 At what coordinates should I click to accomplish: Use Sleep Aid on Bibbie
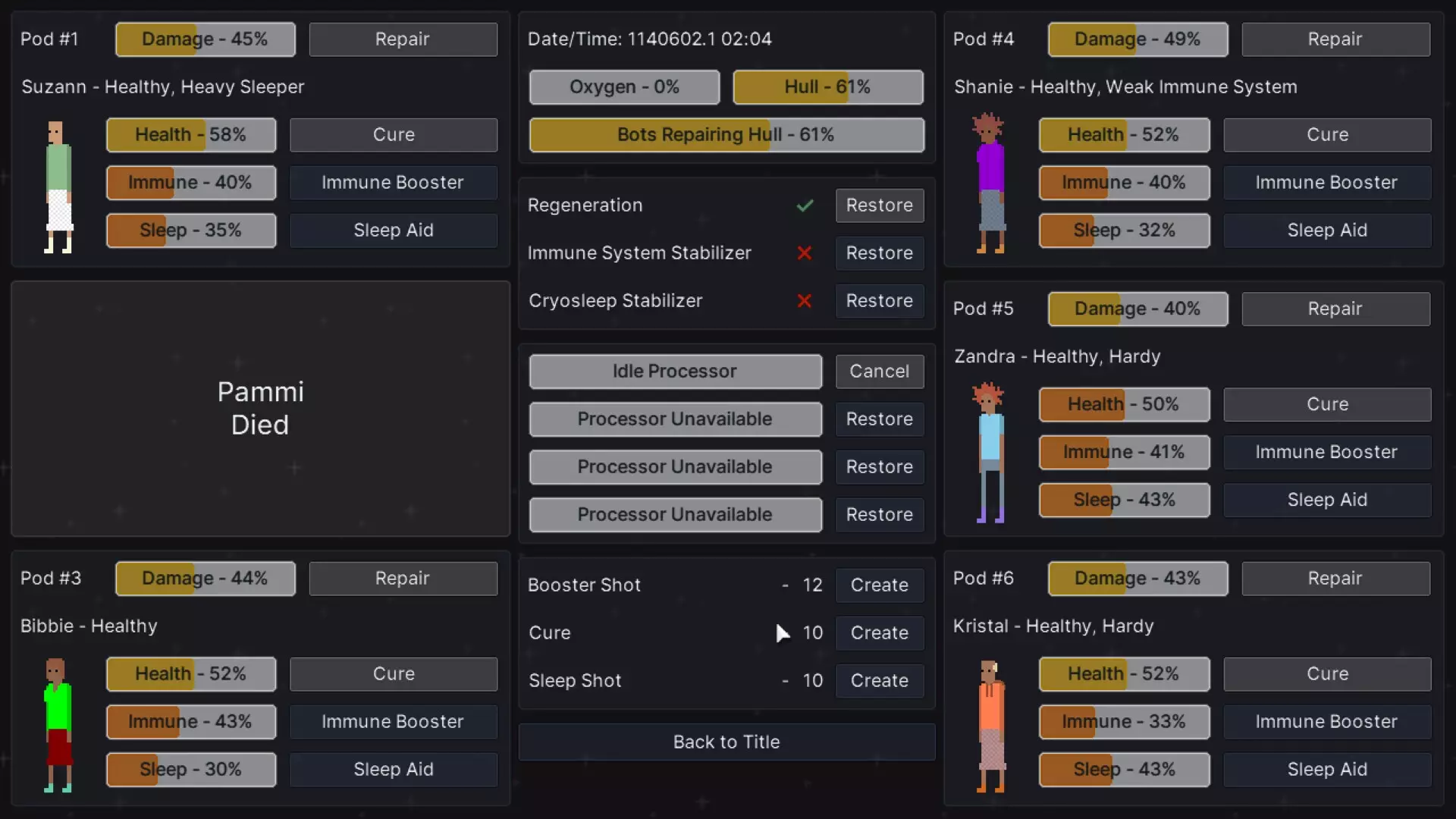[x=394, y=770]
